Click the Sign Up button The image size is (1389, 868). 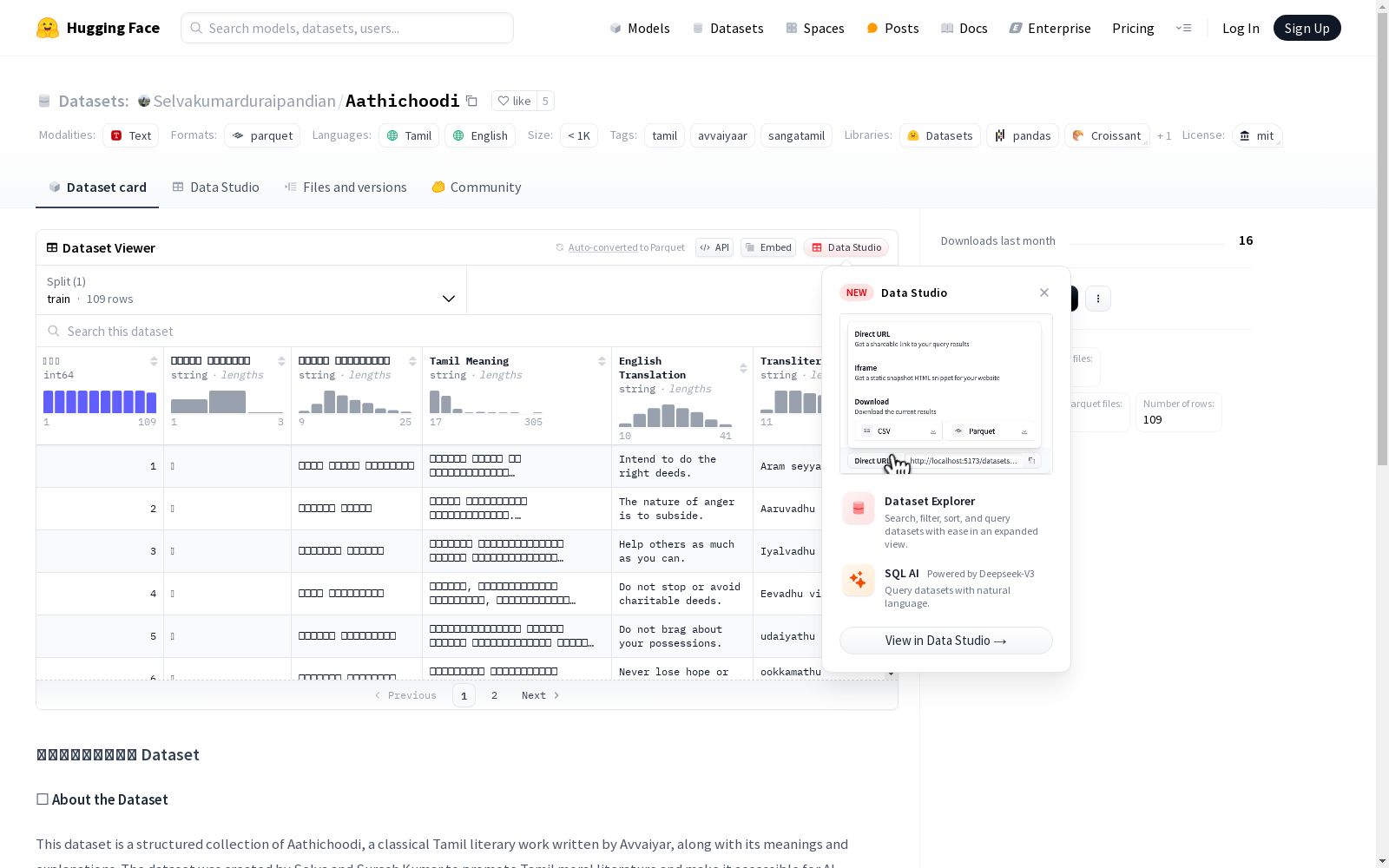[1307, 28]
